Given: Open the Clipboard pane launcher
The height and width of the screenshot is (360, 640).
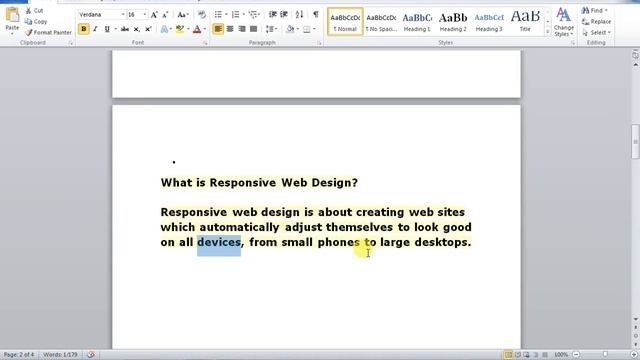Looking at the screenshot, I should (x=71, y=43).
